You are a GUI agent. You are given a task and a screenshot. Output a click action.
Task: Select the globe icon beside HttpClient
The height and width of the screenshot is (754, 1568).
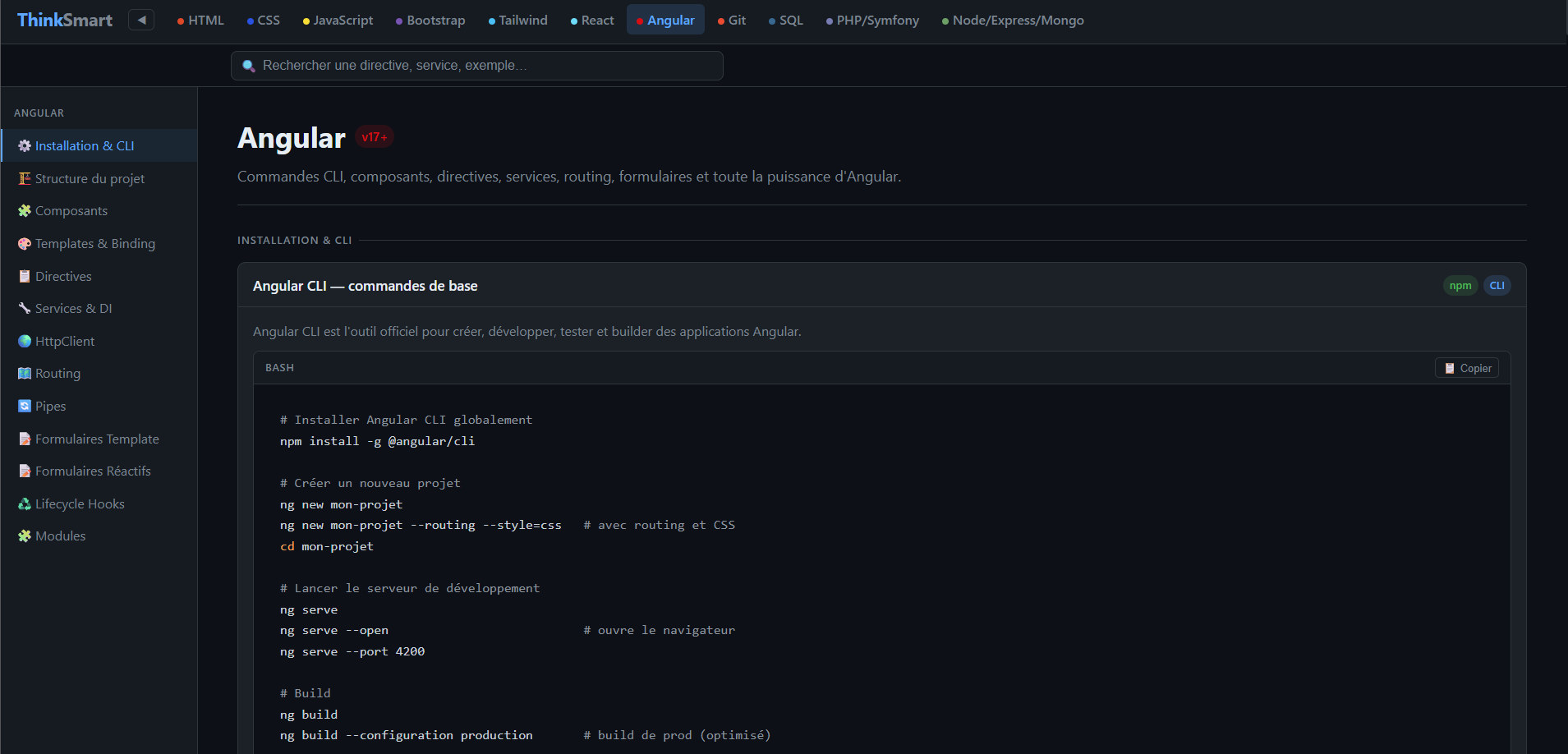(x=25, y=342)
